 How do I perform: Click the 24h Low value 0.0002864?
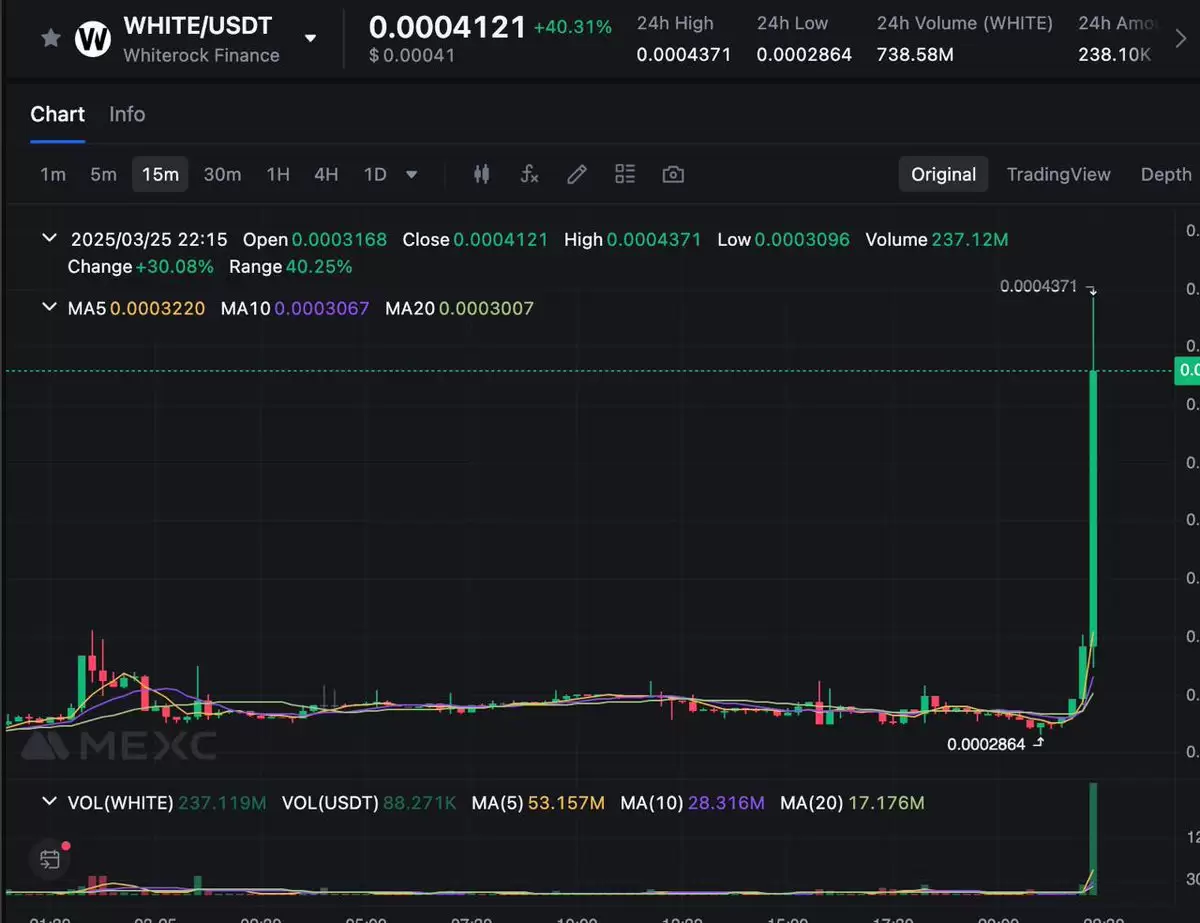coord(804,54)
